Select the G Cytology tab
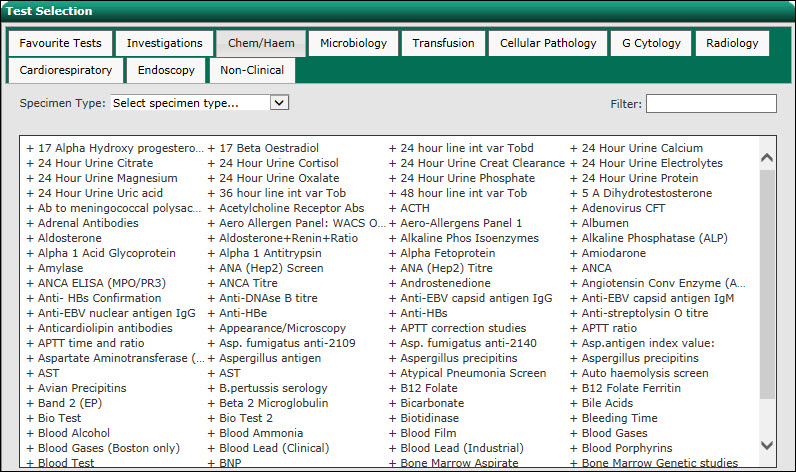 [651, 43]
